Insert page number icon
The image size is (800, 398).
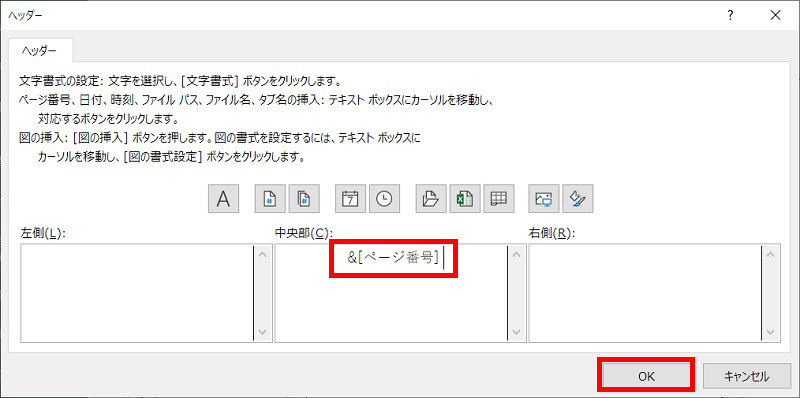click(270, 198)
